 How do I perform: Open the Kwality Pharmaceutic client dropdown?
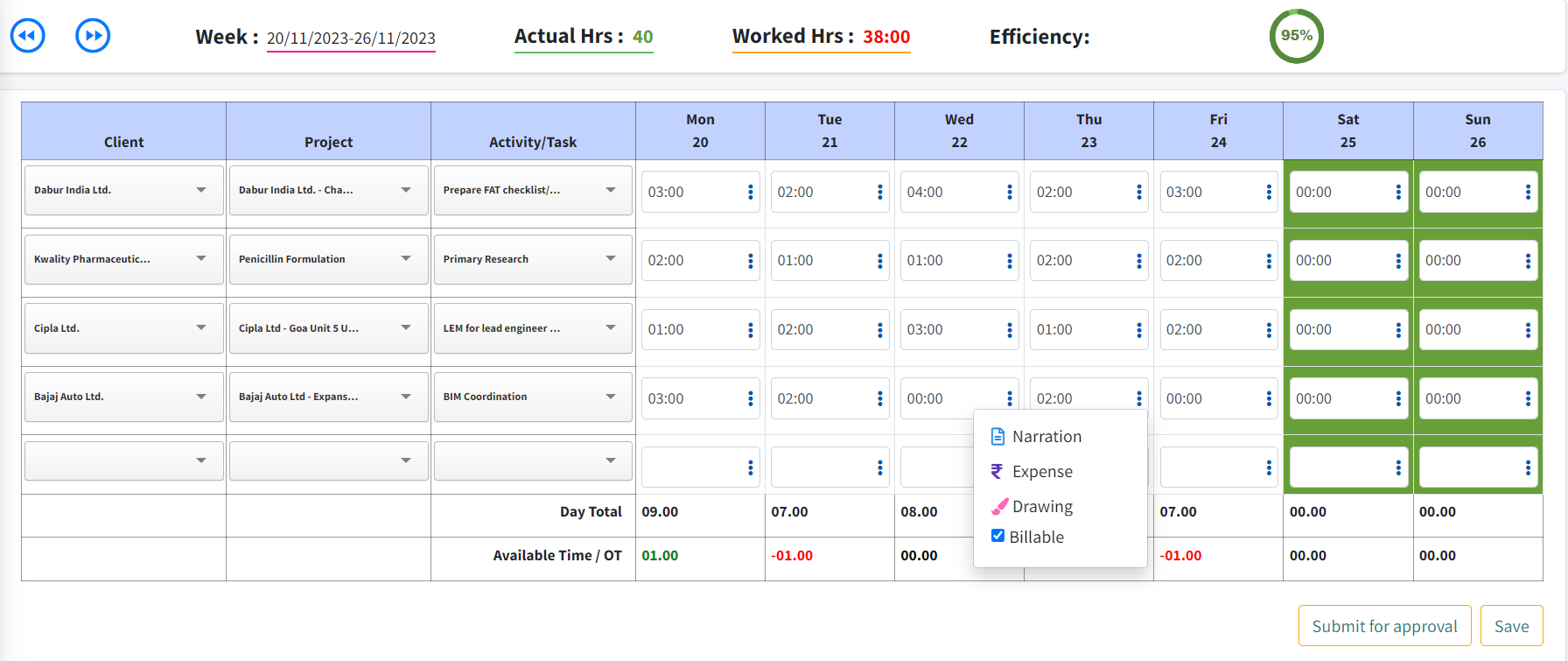click(123, 259)
